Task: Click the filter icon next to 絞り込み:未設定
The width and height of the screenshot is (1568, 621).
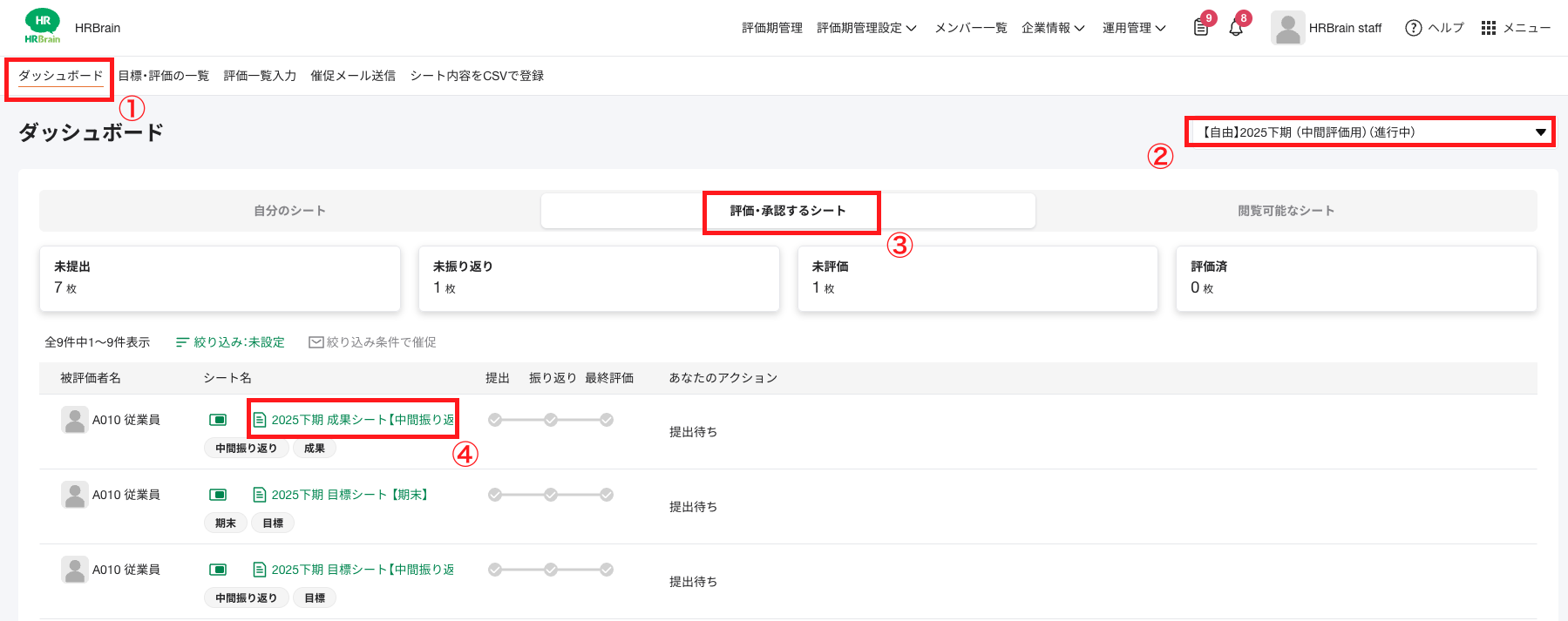Action: tap(182, 342)
